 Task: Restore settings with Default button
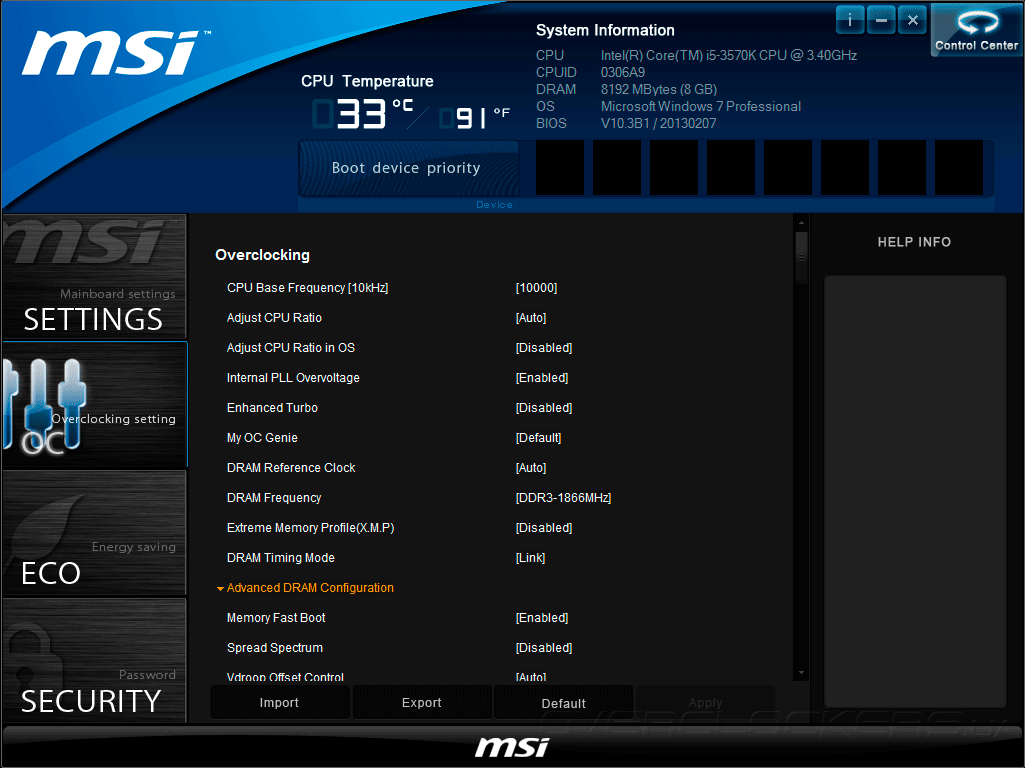[563, 703]
